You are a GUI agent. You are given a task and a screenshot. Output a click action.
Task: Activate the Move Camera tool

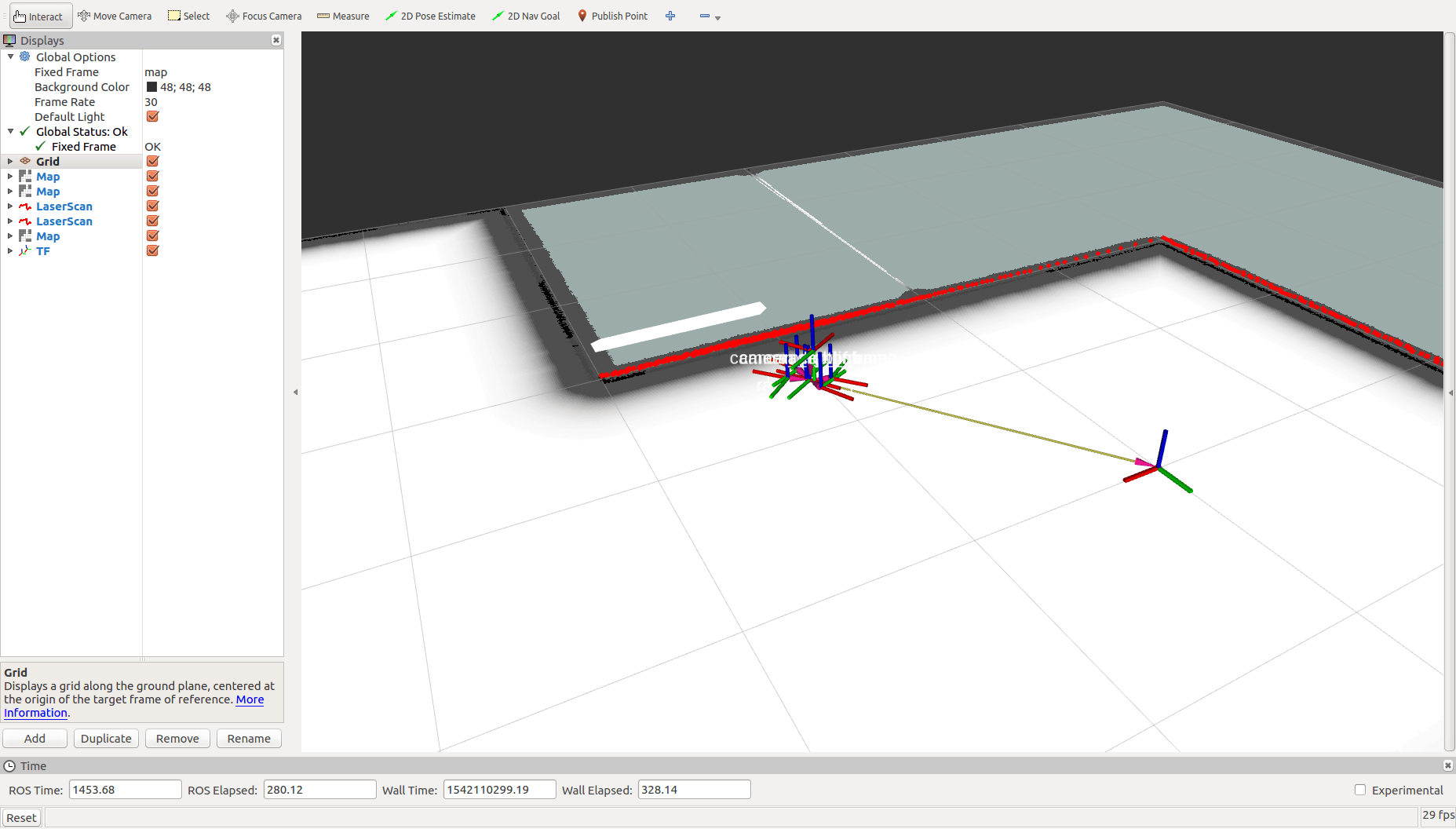point(115,16)
